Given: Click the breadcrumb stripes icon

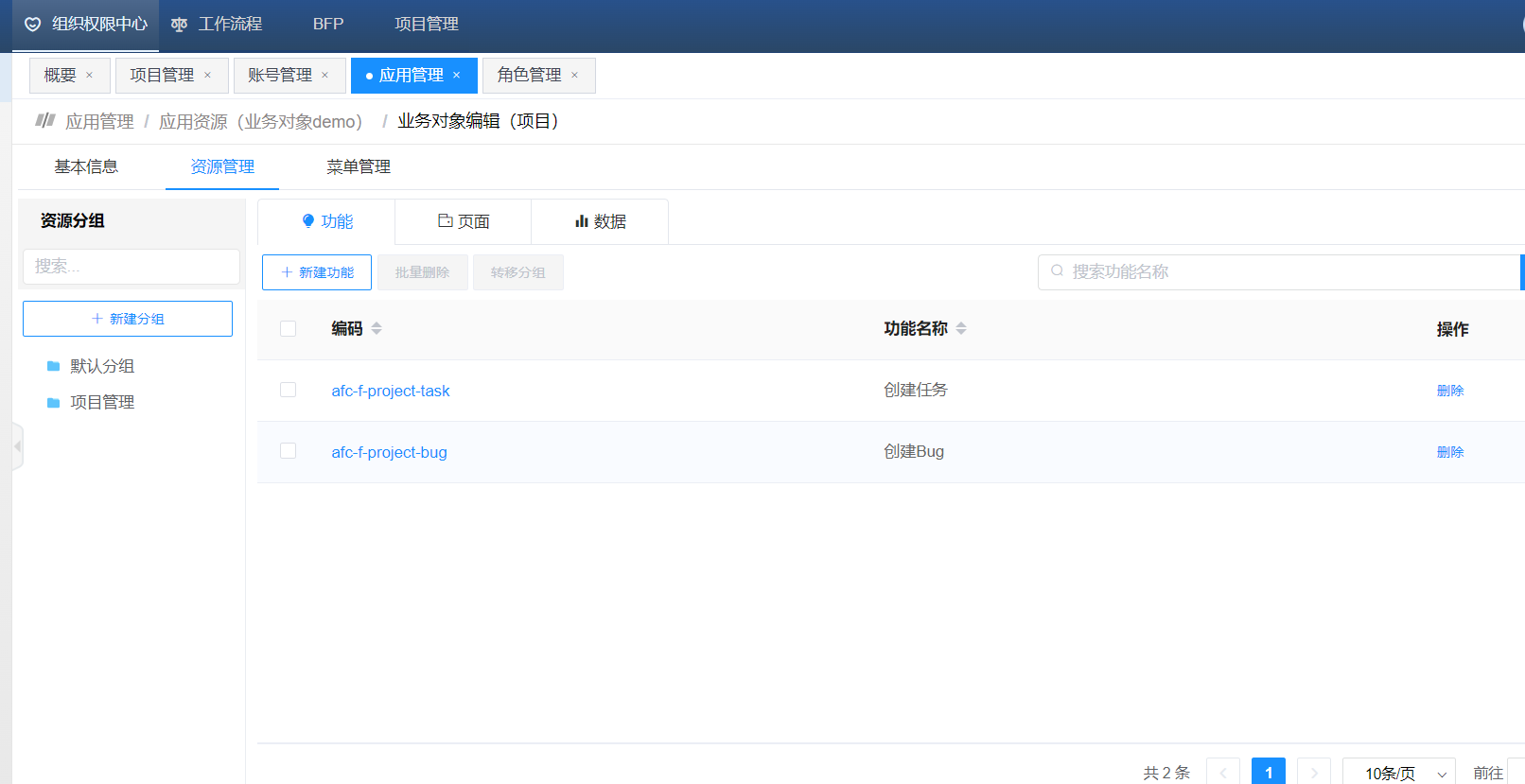Looking at the screenshot, I should coord(44,120).
